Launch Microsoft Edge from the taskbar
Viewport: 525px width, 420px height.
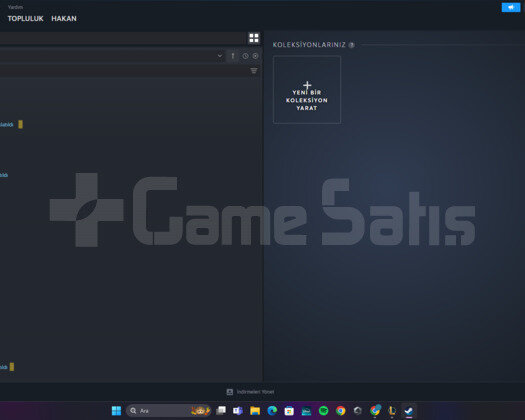272,411
